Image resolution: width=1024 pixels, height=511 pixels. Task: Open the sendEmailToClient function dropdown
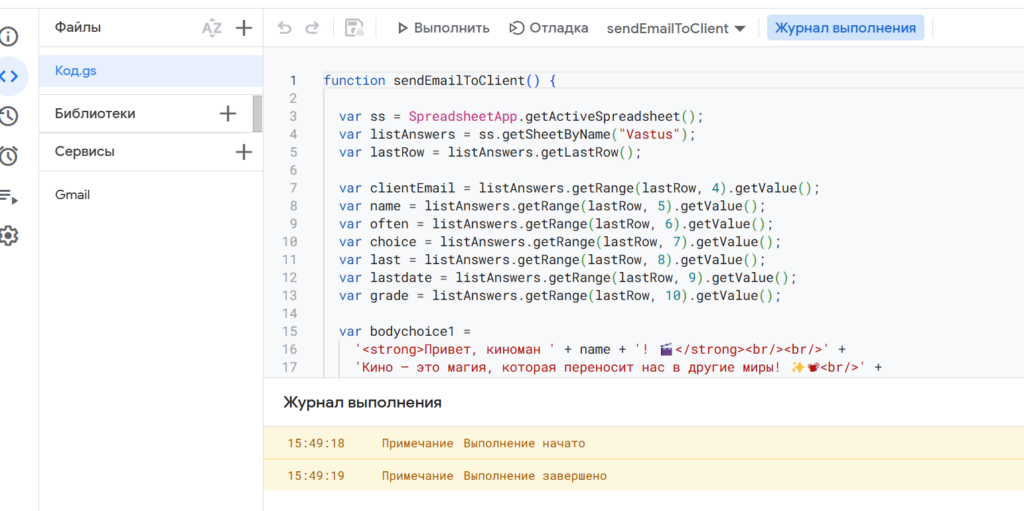676,29
